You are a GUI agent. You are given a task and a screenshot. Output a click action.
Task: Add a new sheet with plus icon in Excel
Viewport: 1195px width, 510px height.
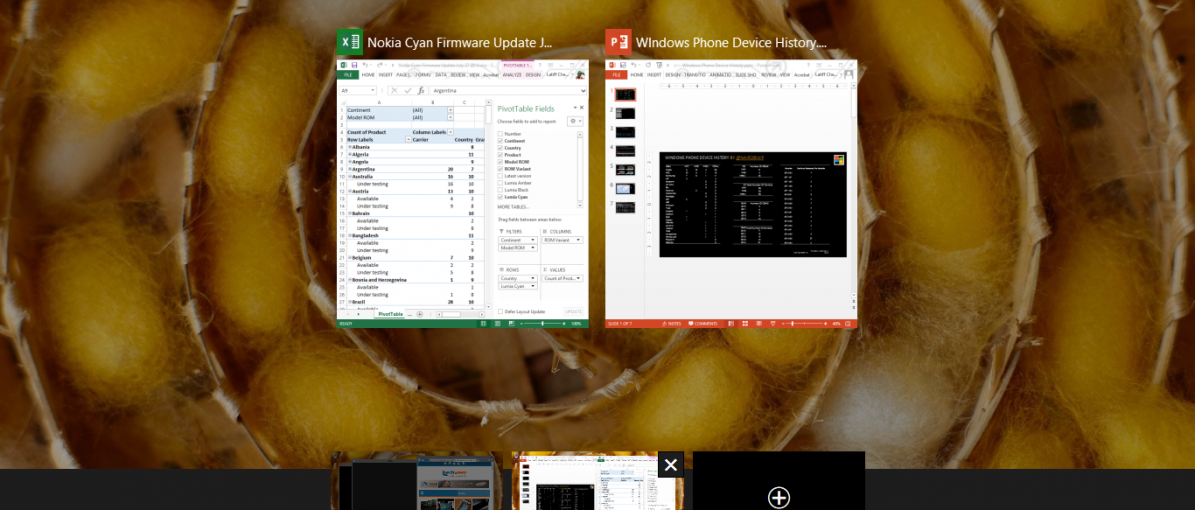click(420, 314)
